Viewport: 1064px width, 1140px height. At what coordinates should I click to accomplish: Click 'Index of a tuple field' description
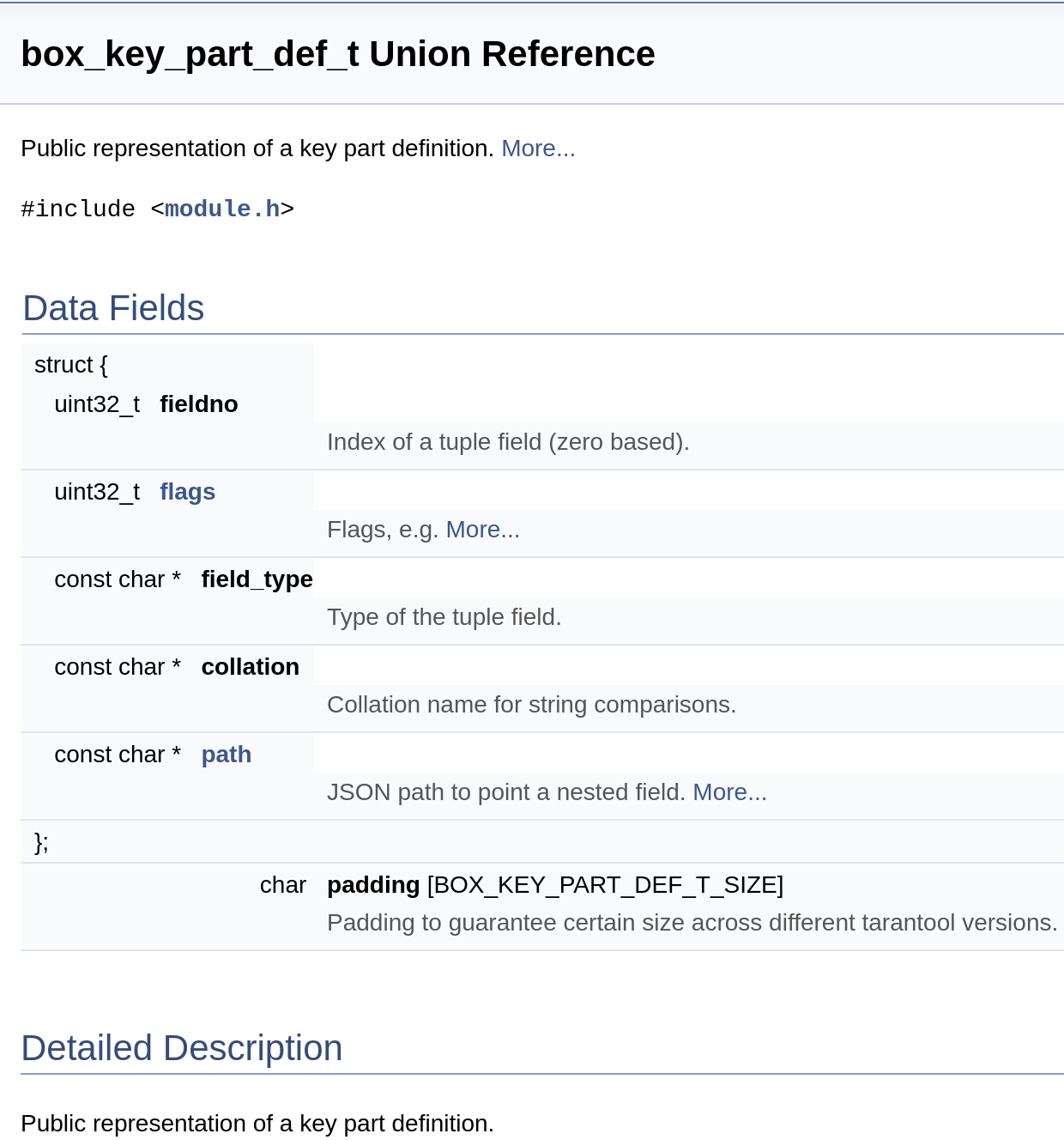[508, 442]
